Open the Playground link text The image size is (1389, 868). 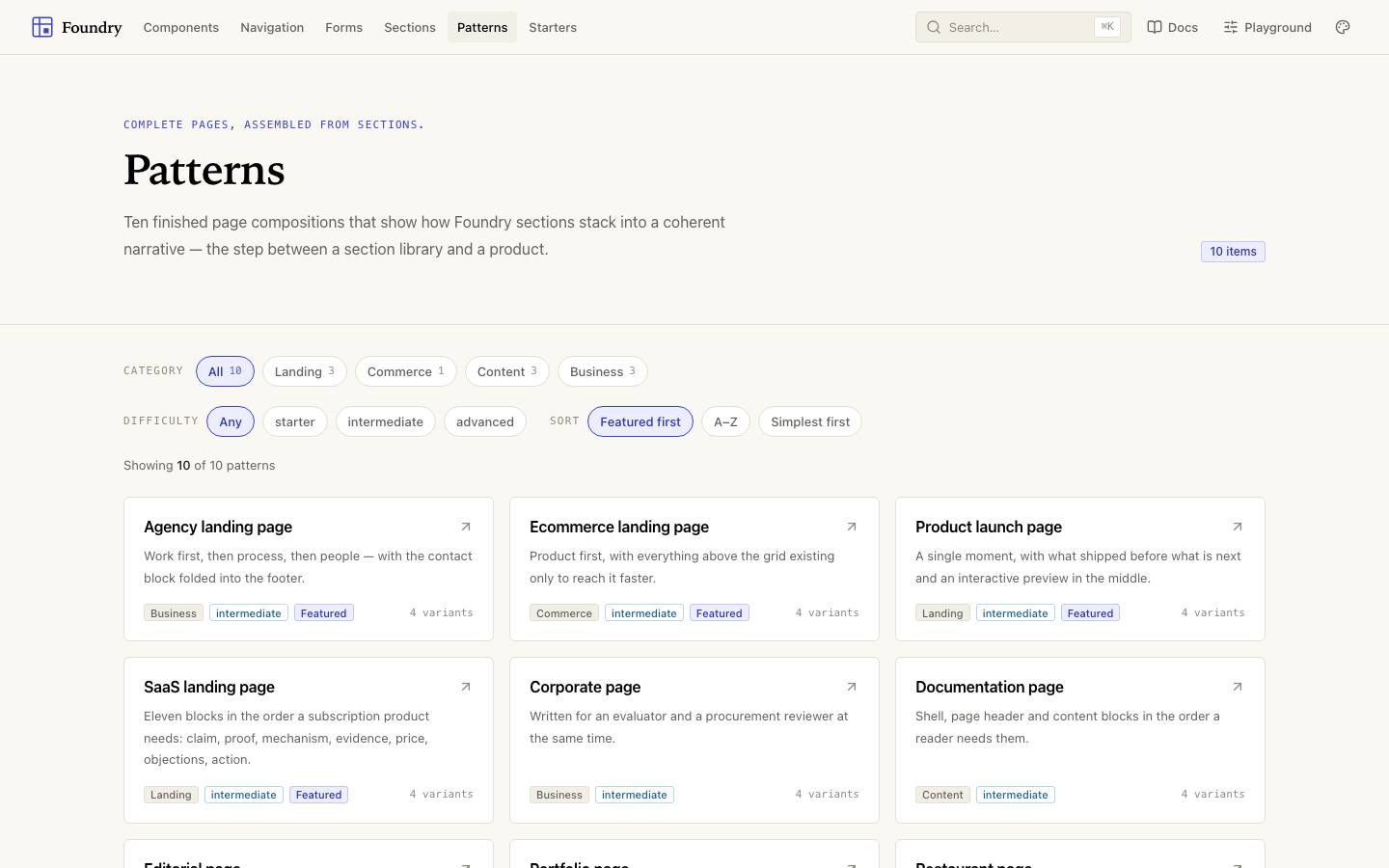point(1277,27)
